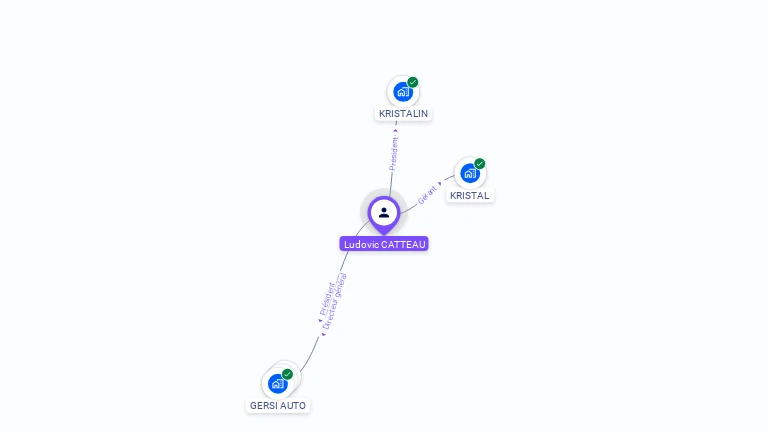Click the KRISTAL name label

[x=470, y=195]
